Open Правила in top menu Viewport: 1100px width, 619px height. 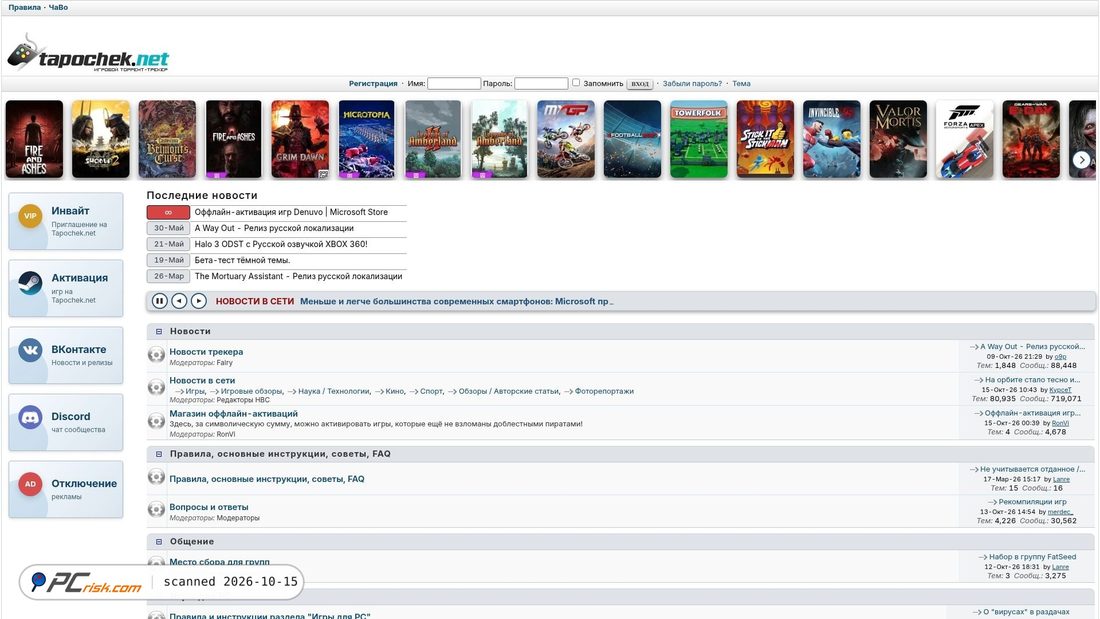click(x=25, y=7)
